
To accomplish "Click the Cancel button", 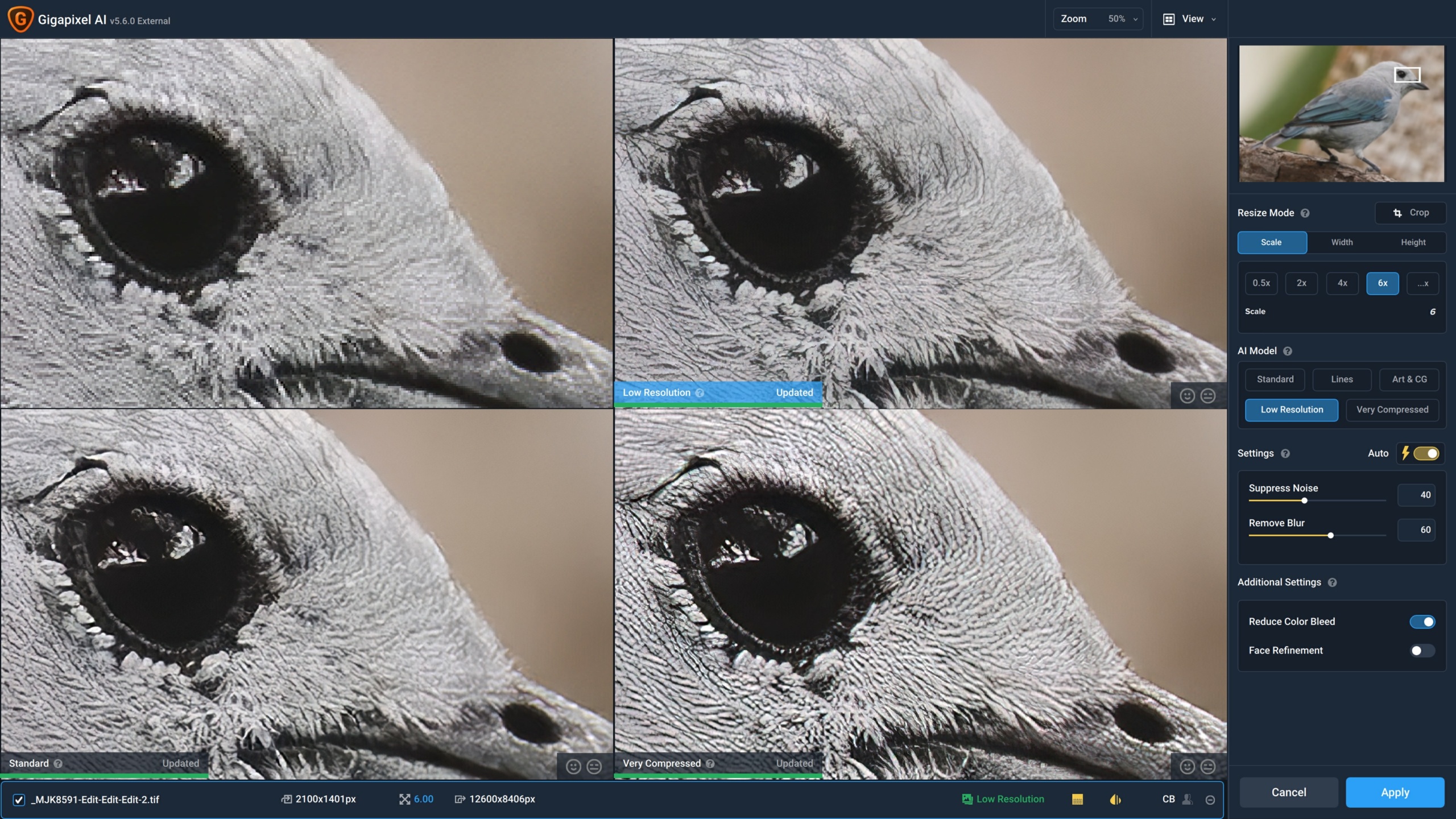I will coord(1289,793).
